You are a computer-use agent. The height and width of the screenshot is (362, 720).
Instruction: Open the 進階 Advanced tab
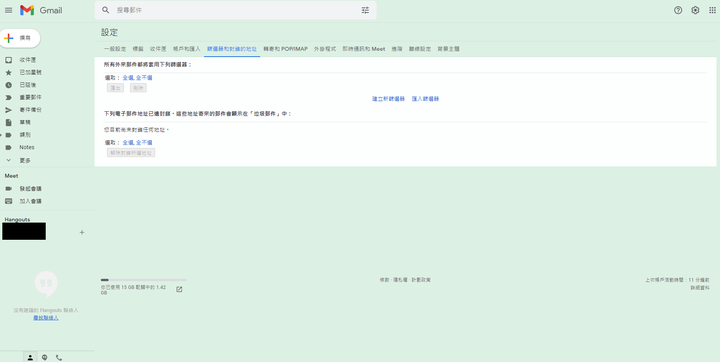coord(397,49)
